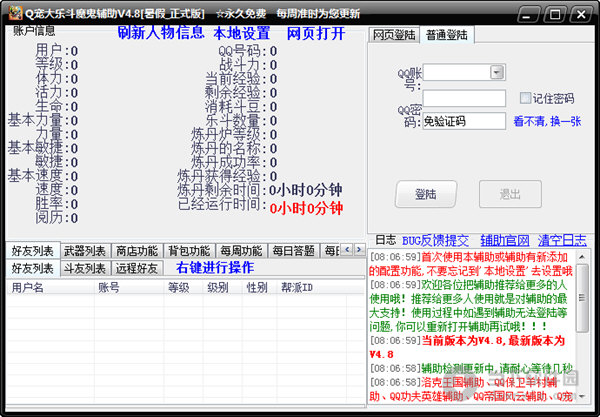Sort by the 帮派ID column header
The image size is (600, 417).
coord(311,287)
